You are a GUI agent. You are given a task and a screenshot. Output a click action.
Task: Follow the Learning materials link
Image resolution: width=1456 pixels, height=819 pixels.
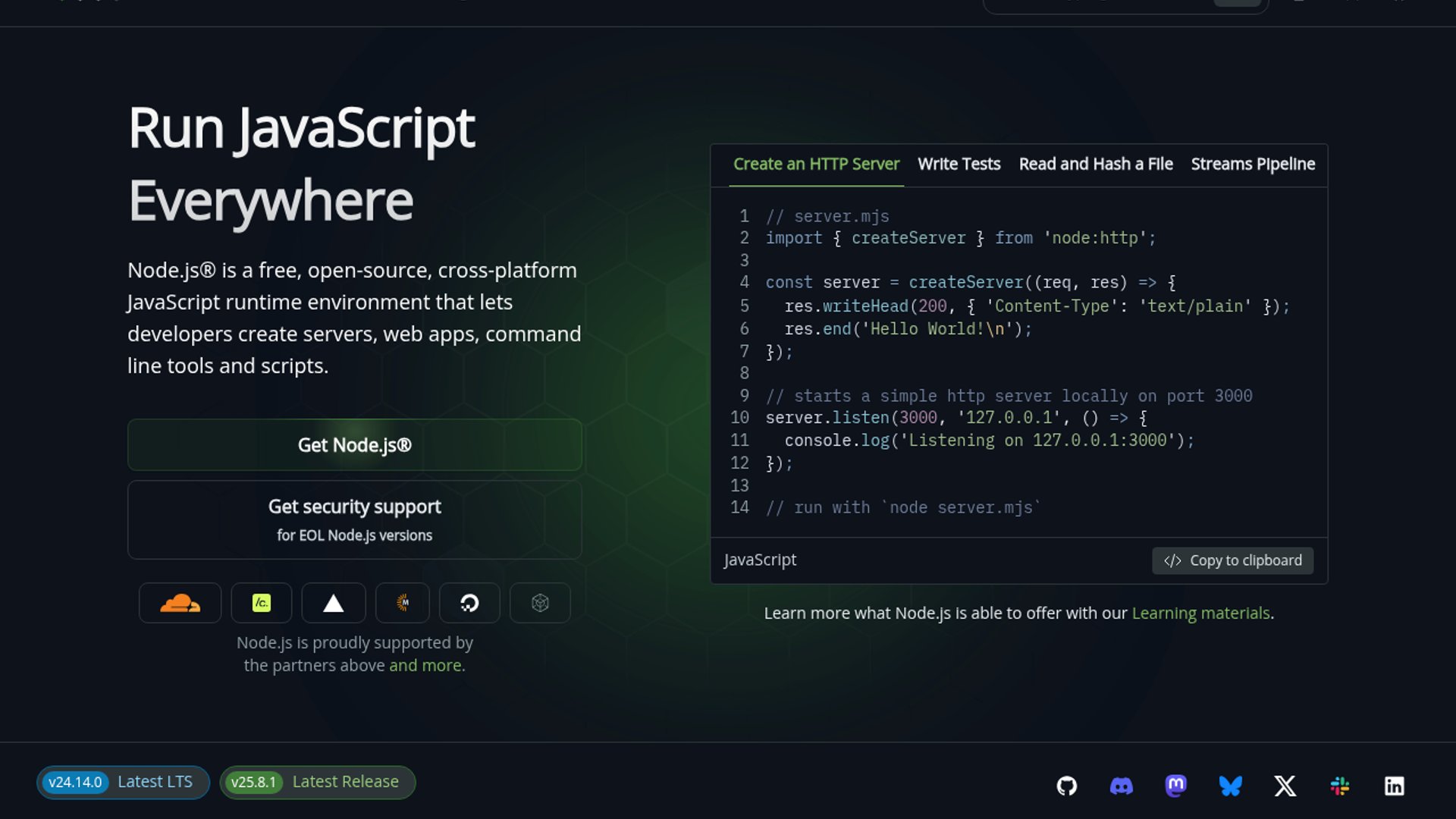pyautogui.click(x=1200, y=613)
